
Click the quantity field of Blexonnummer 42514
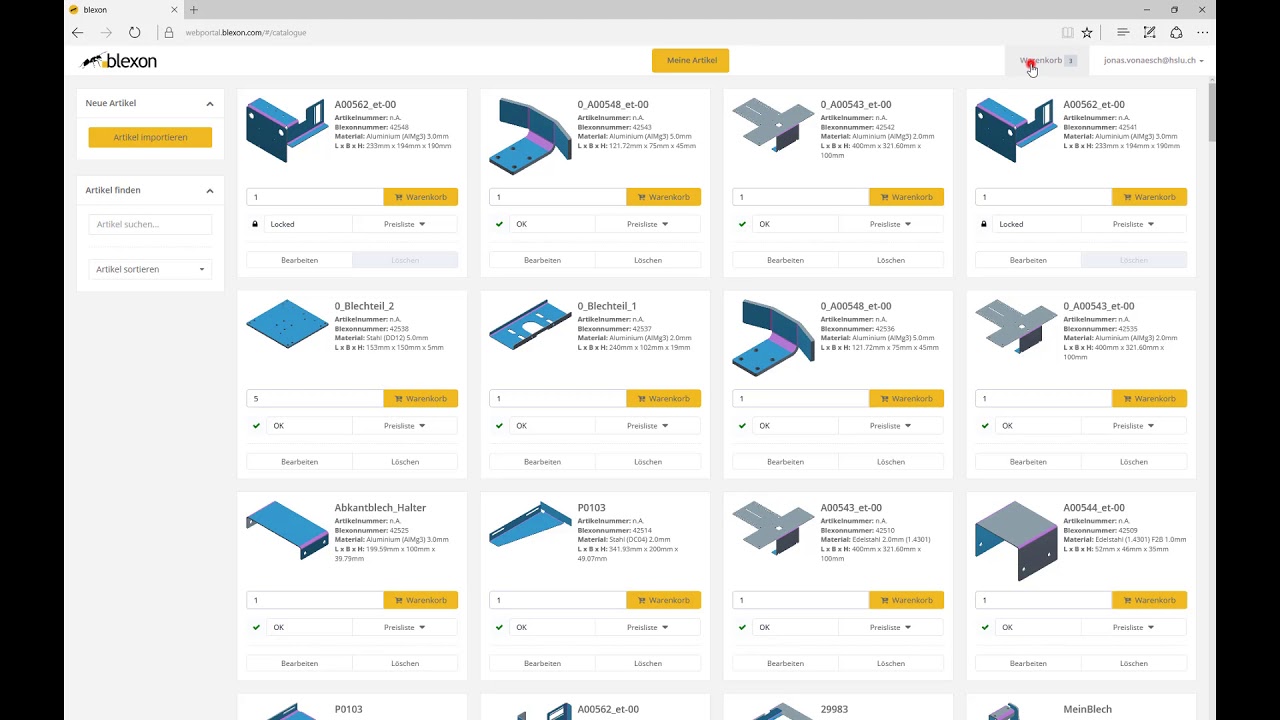pyautogui.click(x=558, y=600)
